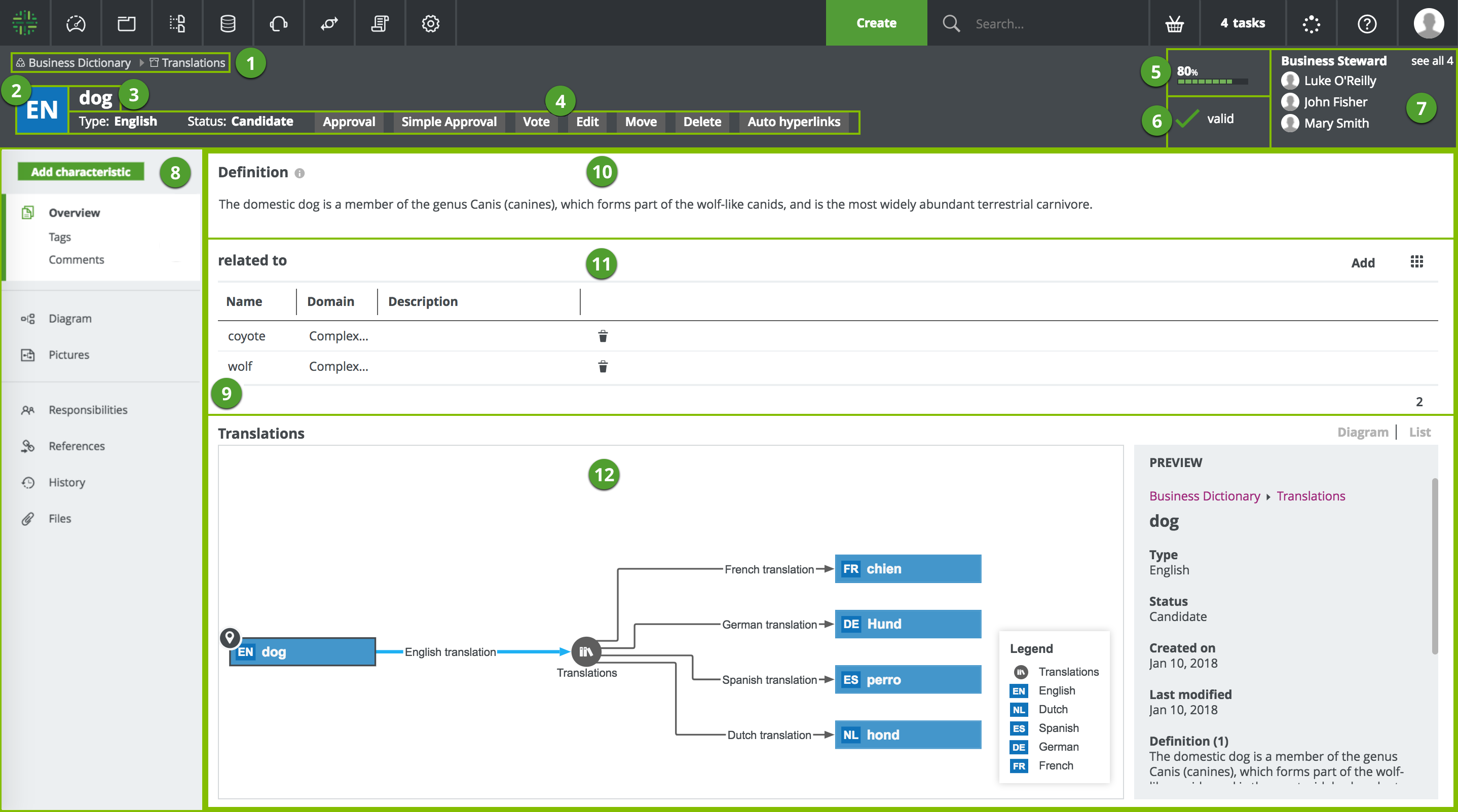The image size is (1458, 812).
Task: Select Responsibilities in the left sidebar
Action: [x=88, y=410]
